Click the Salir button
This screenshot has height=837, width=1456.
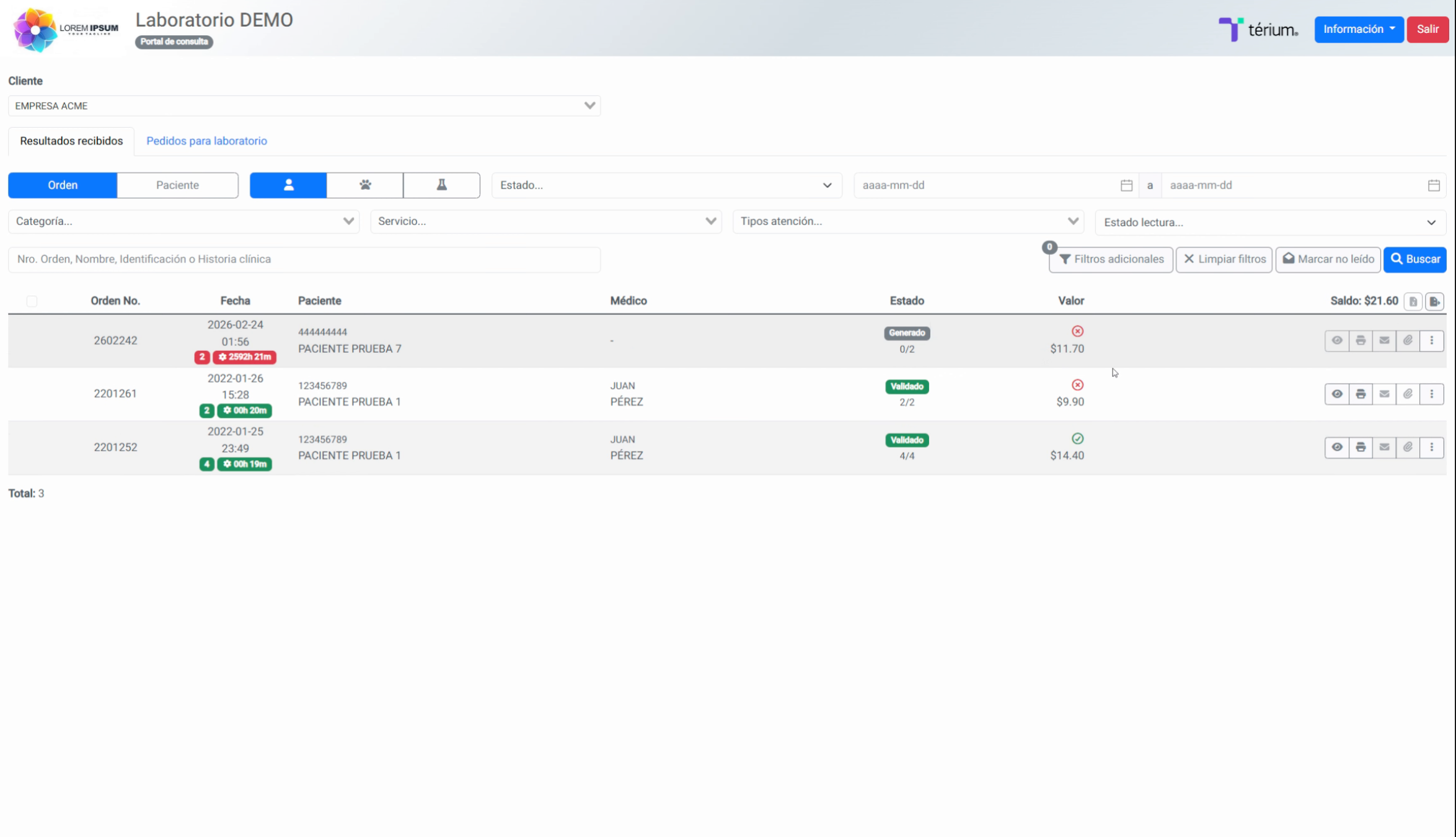[1427, 29]
